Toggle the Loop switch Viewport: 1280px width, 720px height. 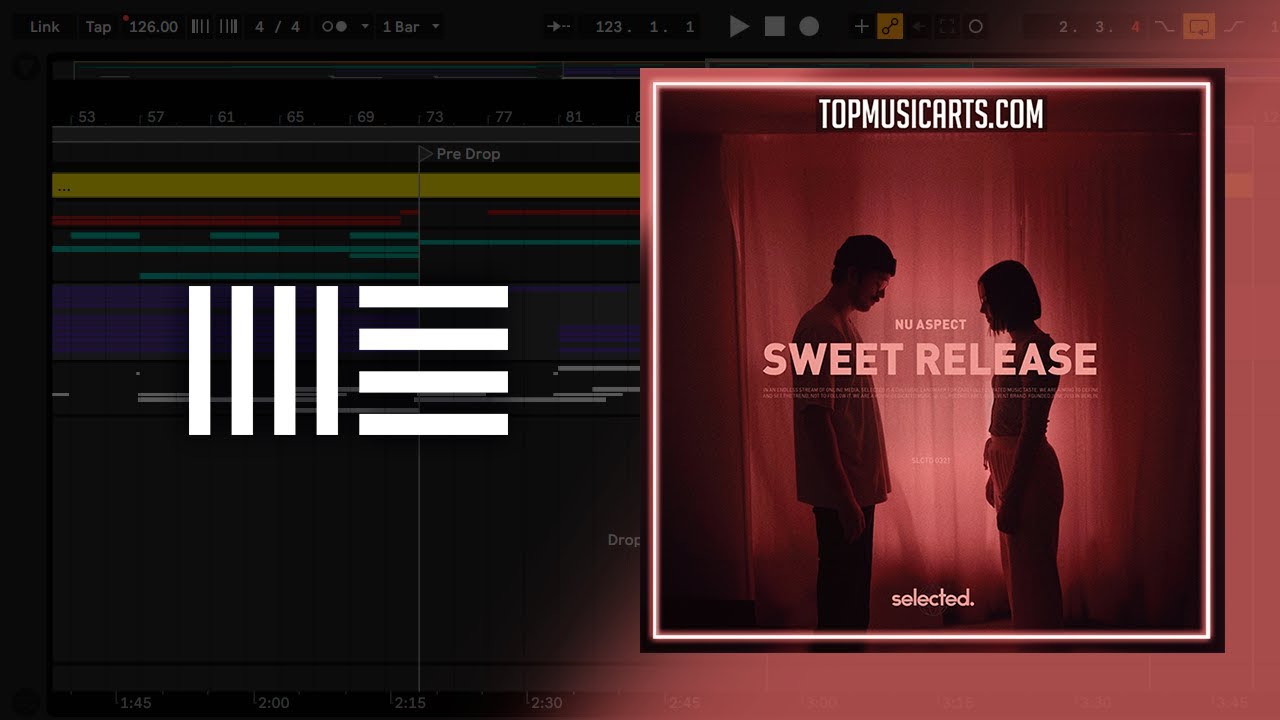tap(1198, 27)
